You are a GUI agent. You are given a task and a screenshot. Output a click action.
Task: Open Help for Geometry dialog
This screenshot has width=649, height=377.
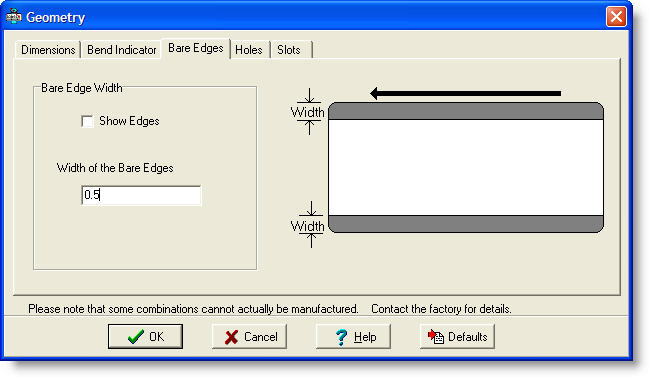[353, 336]
